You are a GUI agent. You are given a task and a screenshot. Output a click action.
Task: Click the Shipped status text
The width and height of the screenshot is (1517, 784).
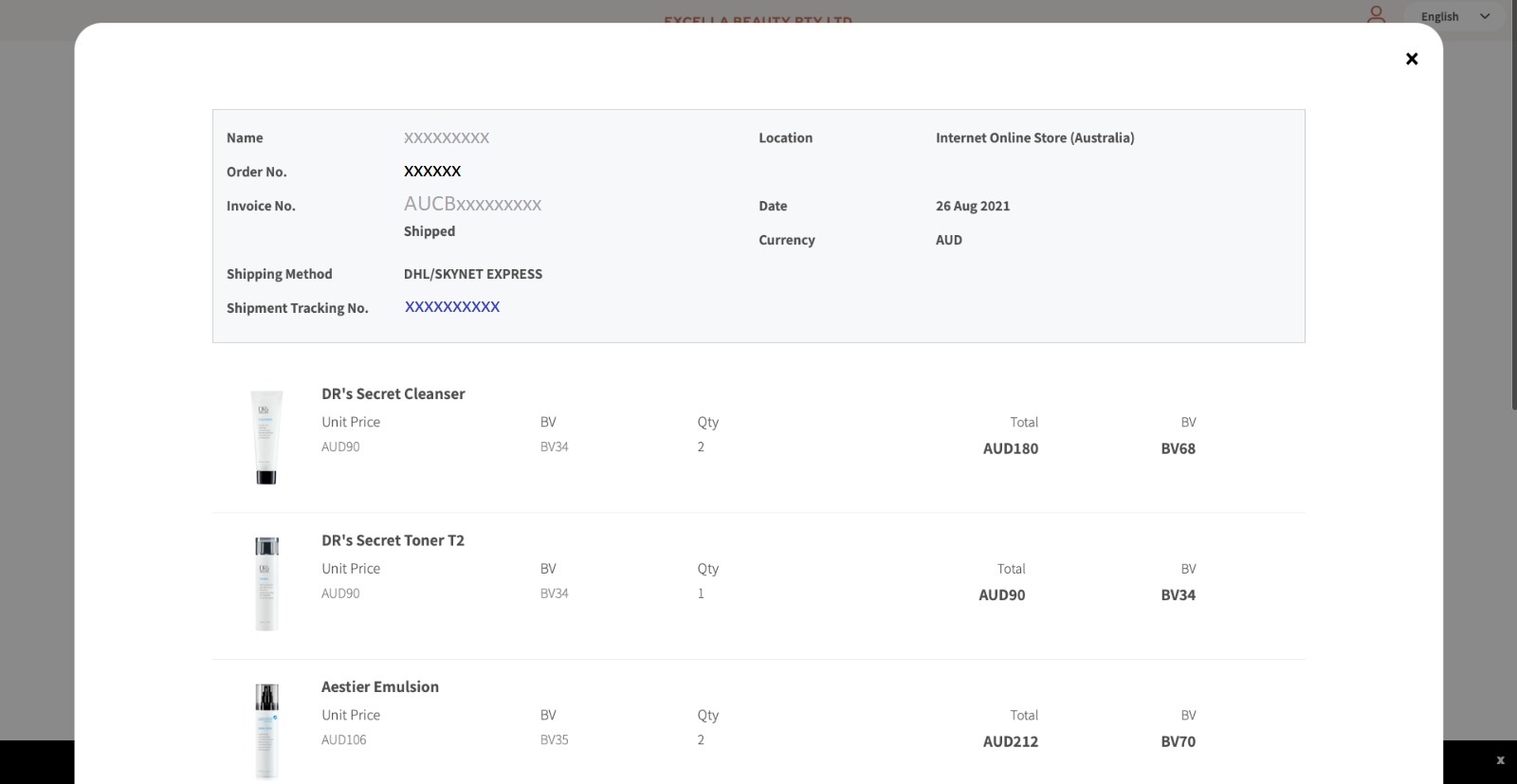pos(429,231)
